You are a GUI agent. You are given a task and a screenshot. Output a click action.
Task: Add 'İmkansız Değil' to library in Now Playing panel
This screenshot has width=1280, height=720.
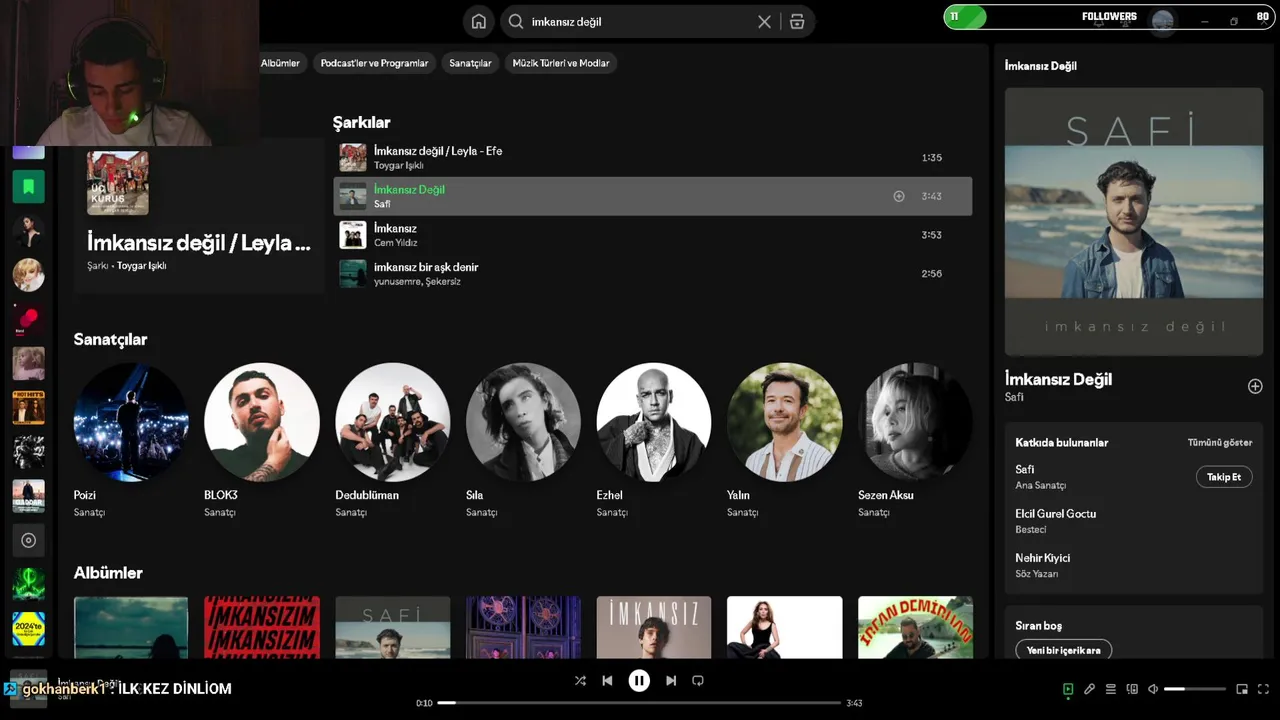[x=1255, y=387]
